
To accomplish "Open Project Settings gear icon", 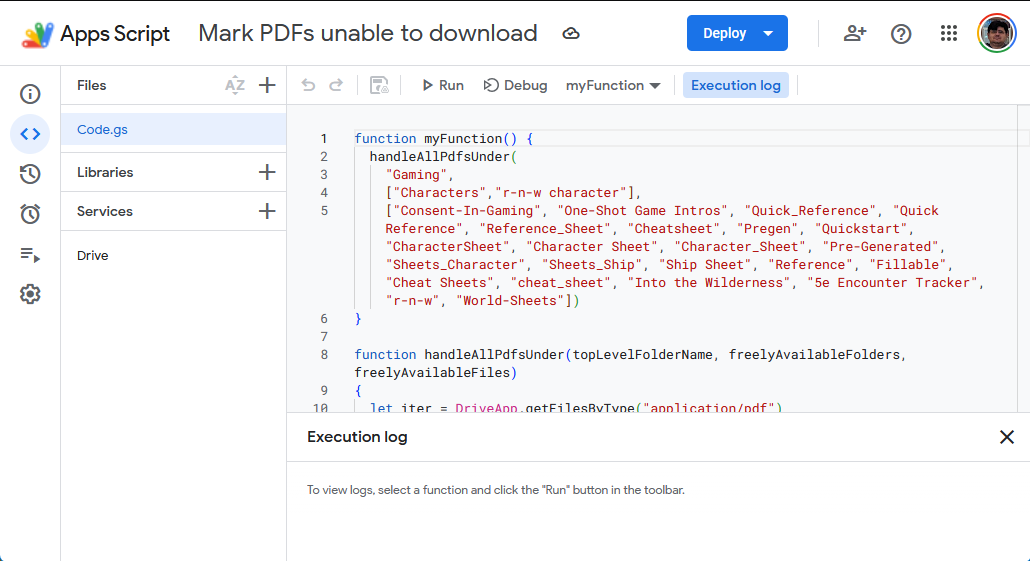I will pos(30,294).
